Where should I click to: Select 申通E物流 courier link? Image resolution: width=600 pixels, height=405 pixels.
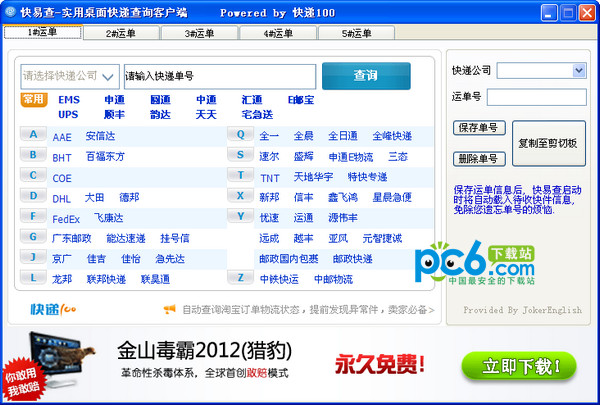(351, 157)
